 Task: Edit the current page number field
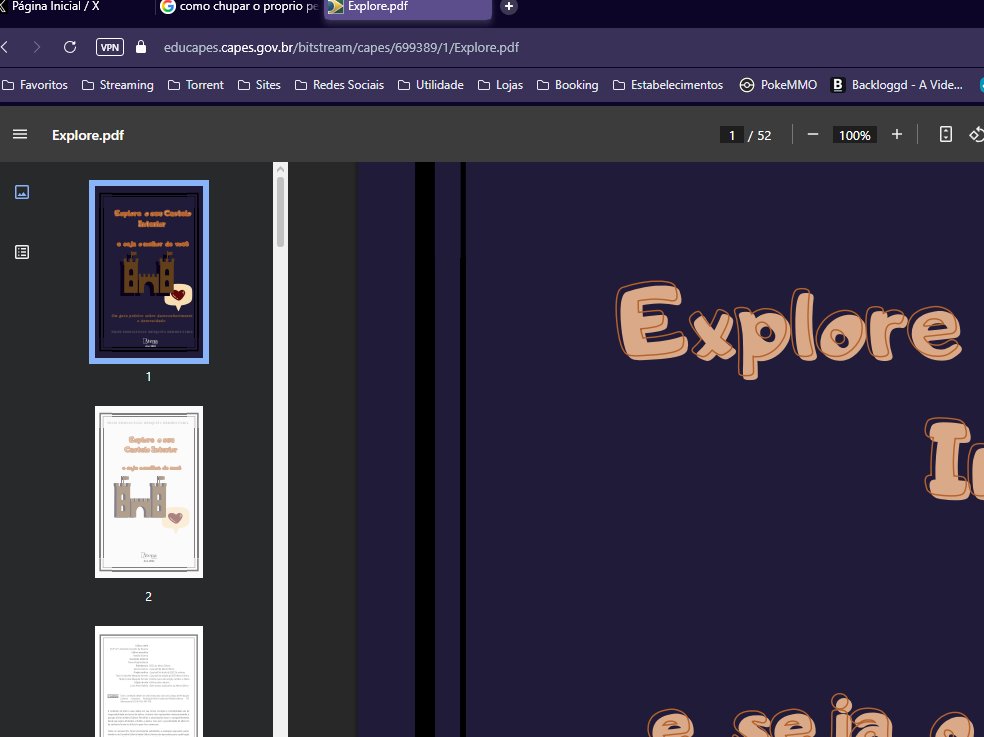tap(732, 135)
